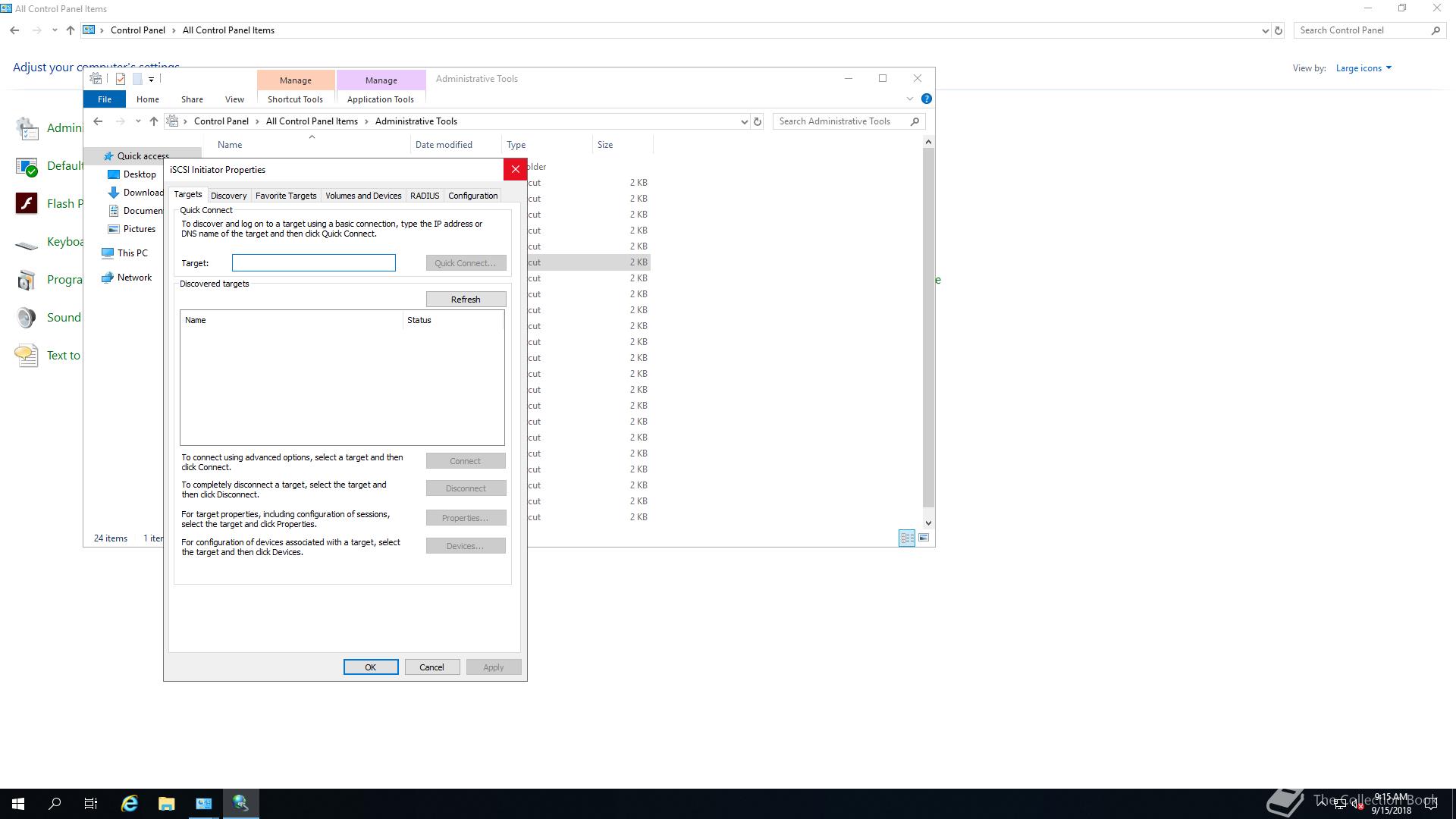
Task: Click the New folder icon in quick access toolbar
Action: (x=137, y=79)
